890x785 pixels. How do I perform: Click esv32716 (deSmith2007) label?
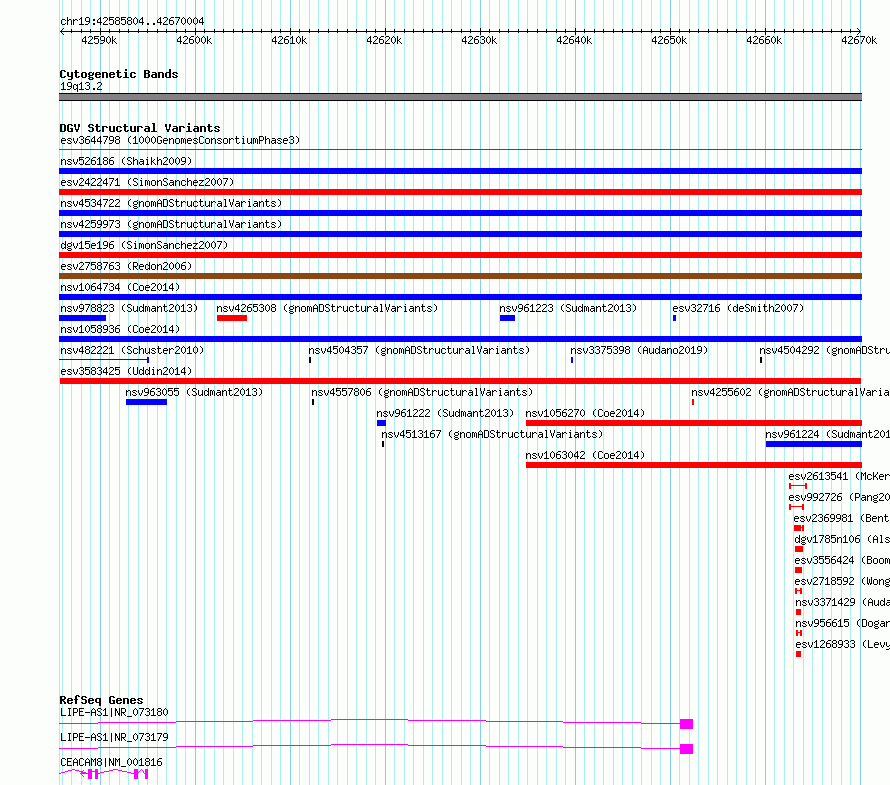(738, 308)
